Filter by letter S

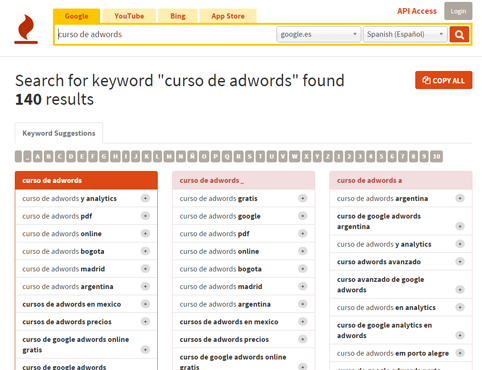[x=249, y=156]
